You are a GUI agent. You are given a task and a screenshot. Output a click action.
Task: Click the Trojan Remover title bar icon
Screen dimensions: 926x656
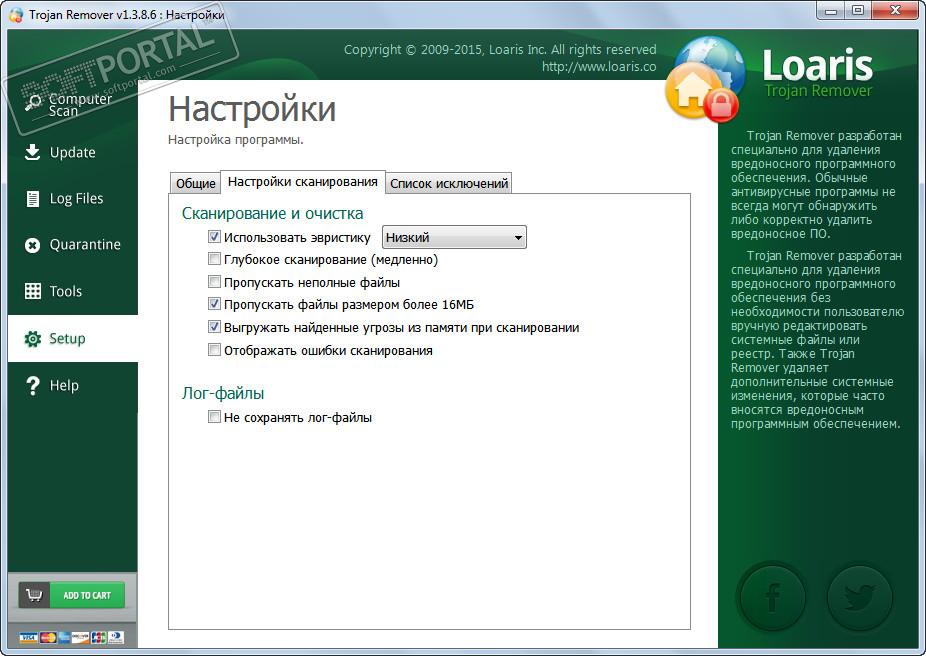tap(16, 15)
